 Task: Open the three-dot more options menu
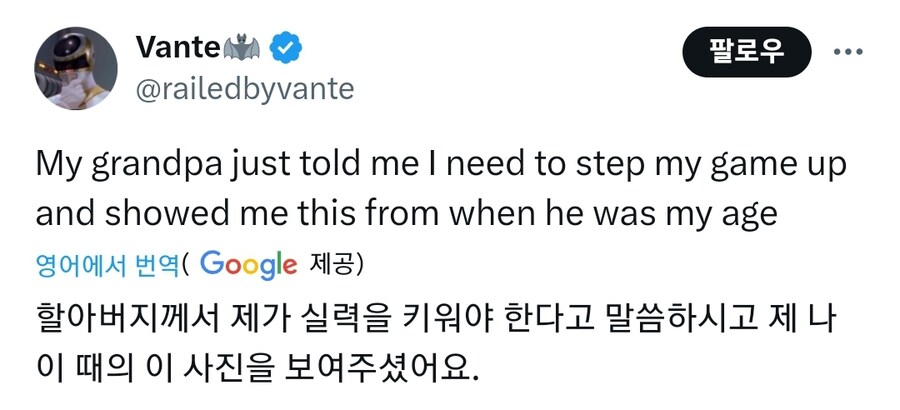pyautogui.click(x=848, y=52)
